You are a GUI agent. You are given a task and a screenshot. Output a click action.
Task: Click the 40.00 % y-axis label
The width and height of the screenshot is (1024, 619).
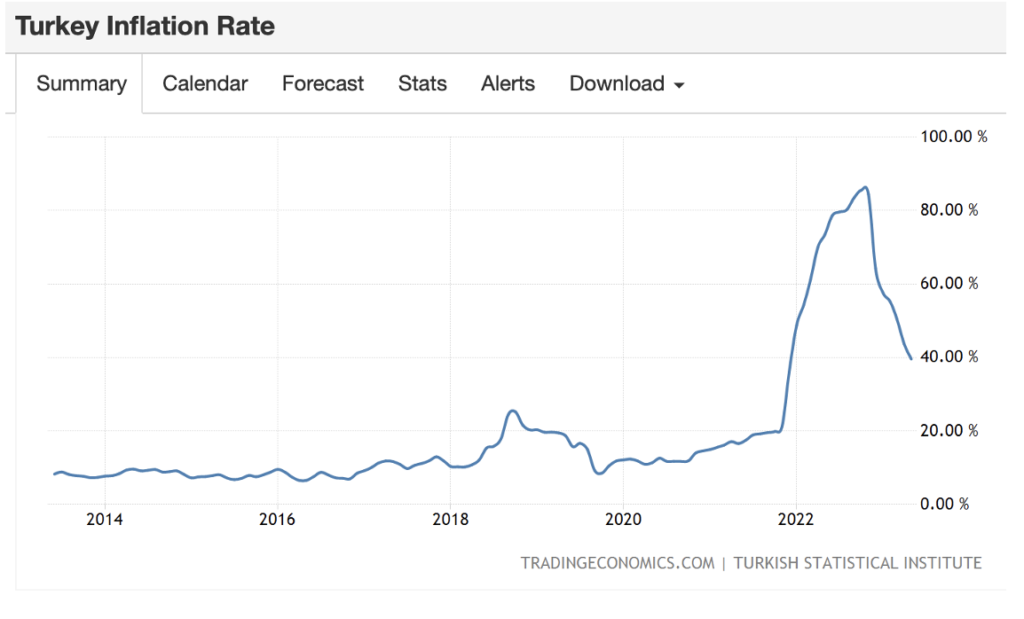click(949, 357)
